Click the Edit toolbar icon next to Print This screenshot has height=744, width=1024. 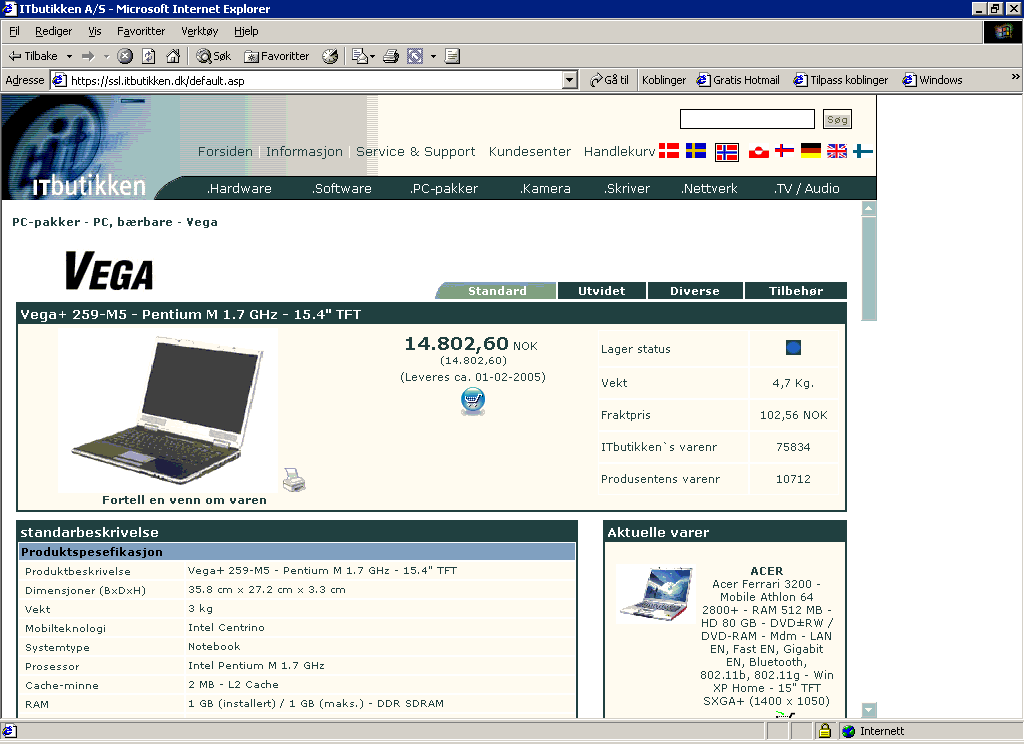tap(415, 56)
